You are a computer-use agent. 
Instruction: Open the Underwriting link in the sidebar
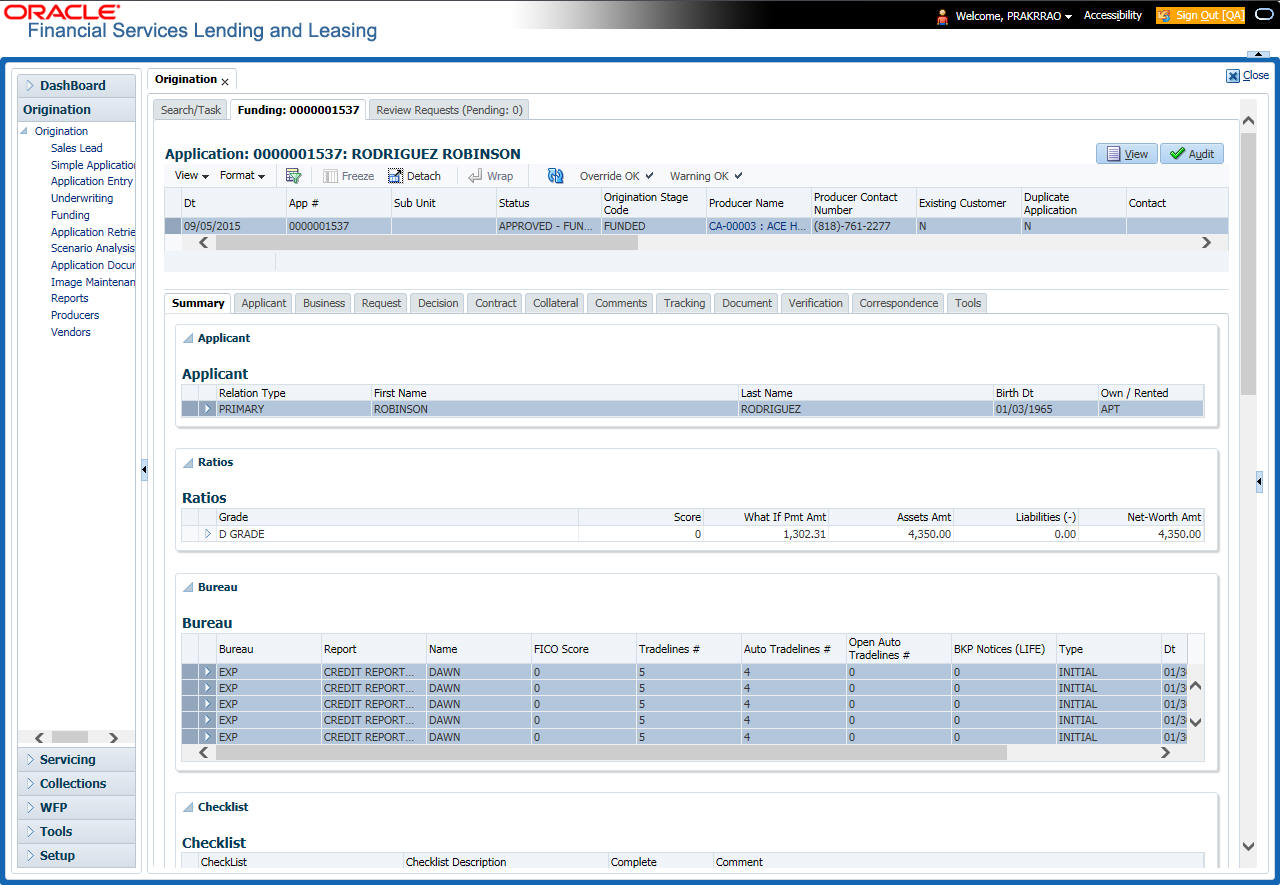coord(82,198)
